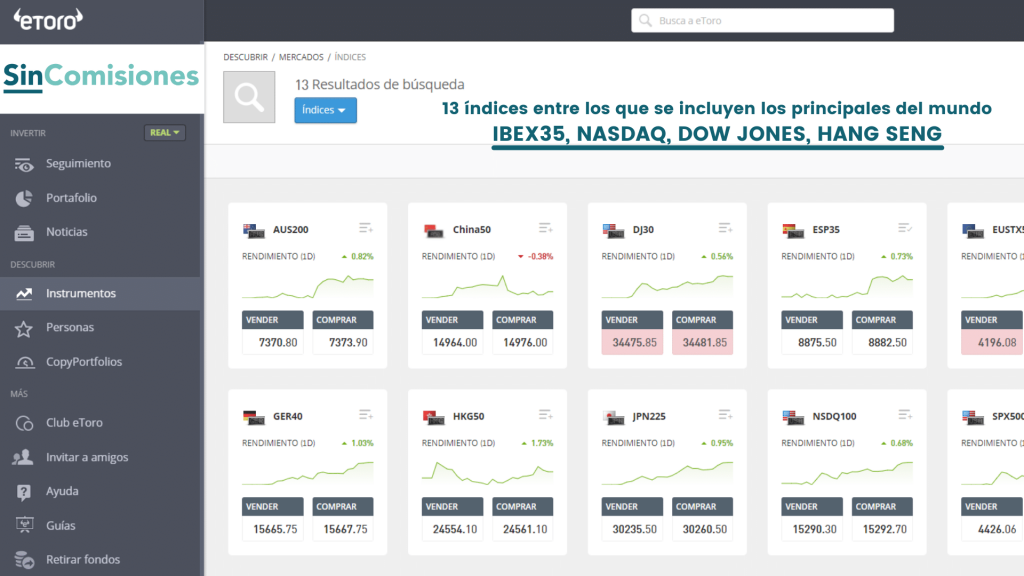Click ESP35 instrument name

[x=826, y=230]
